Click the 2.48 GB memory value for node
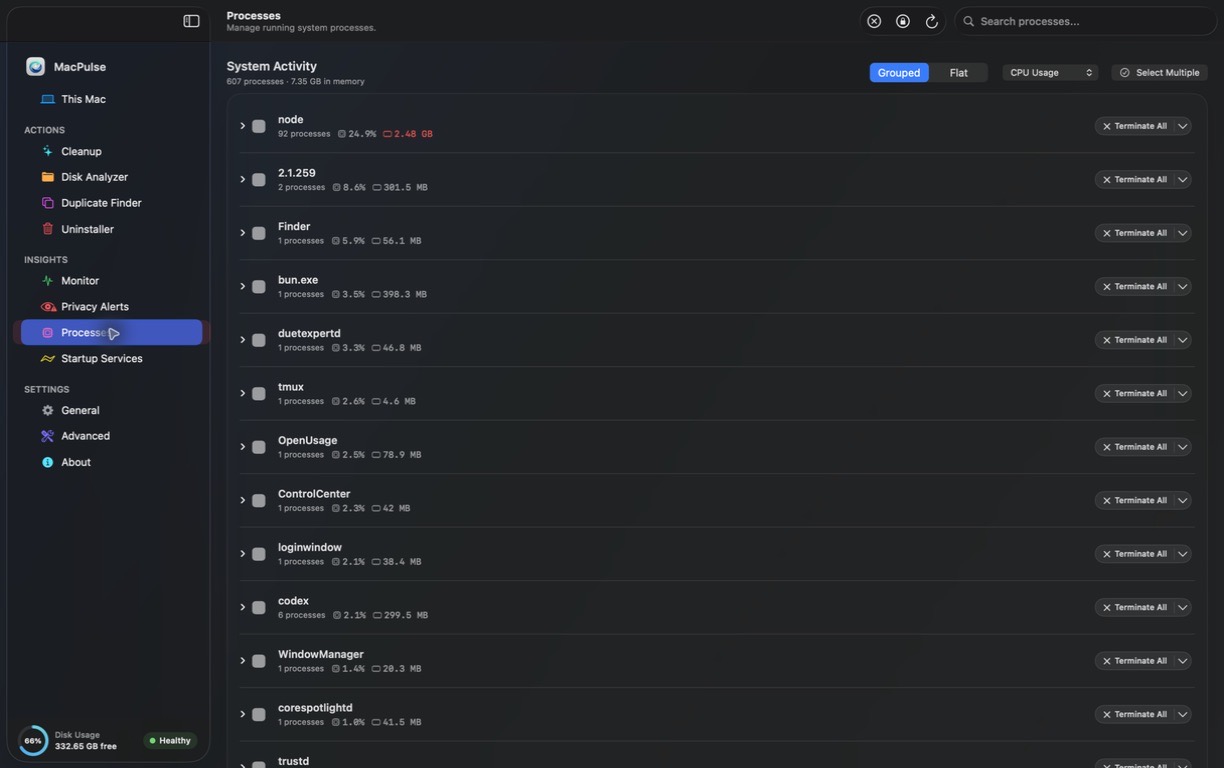 (x=413, y=134)
